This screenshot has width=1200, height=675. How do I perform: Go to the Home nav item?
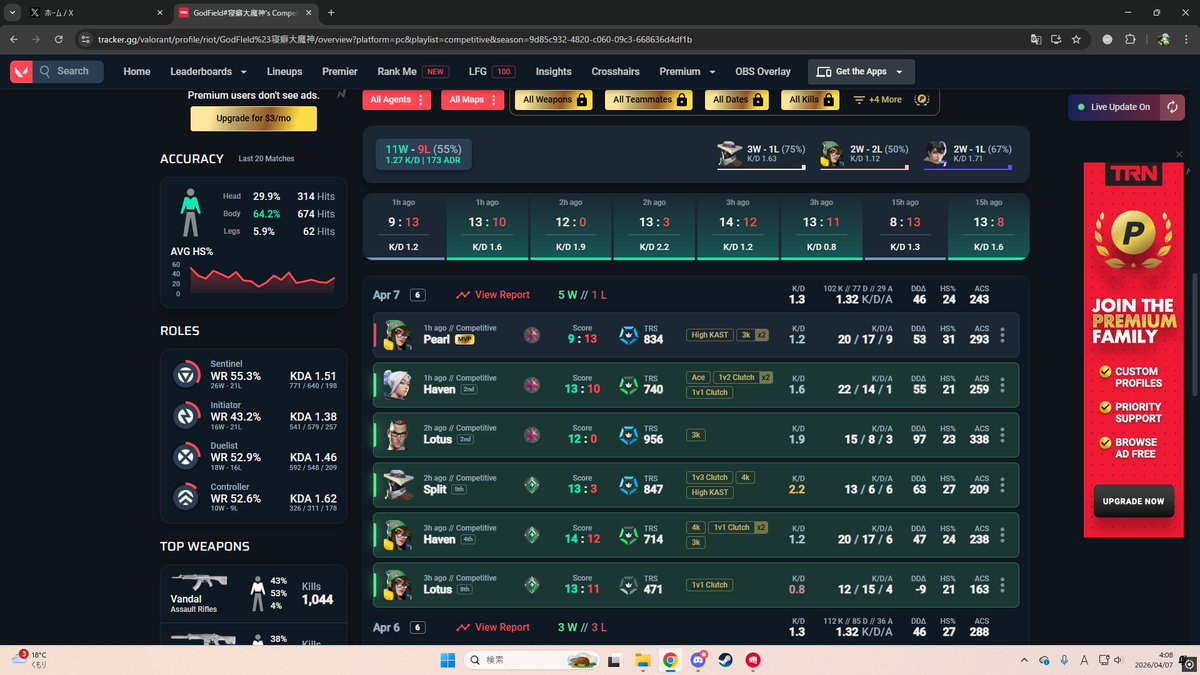pos(137,71)
